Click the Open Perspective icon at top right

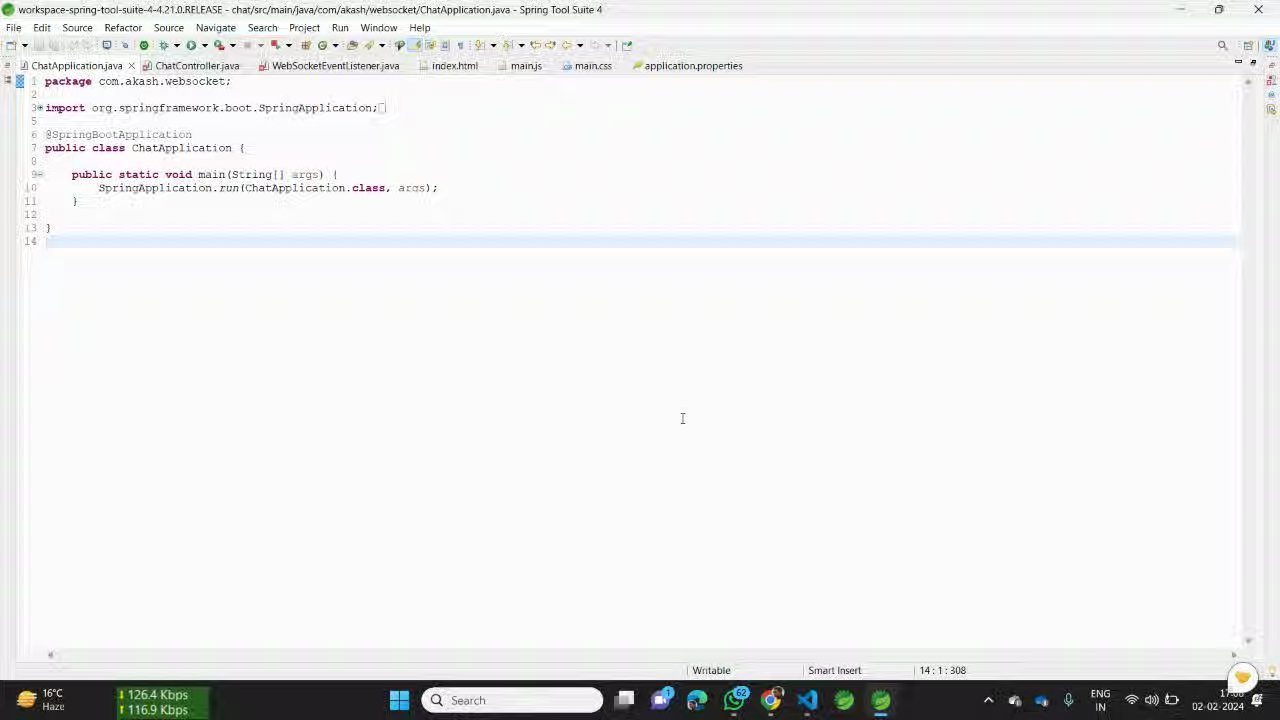pyautogui.click(x=1248, y=45)
